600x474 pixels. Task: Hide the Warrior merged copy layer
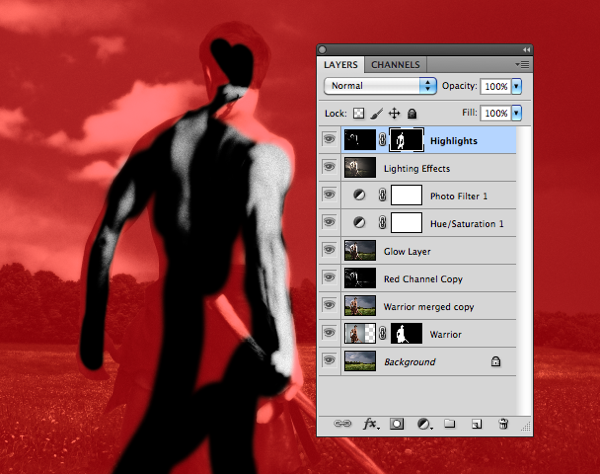(329, 306)
